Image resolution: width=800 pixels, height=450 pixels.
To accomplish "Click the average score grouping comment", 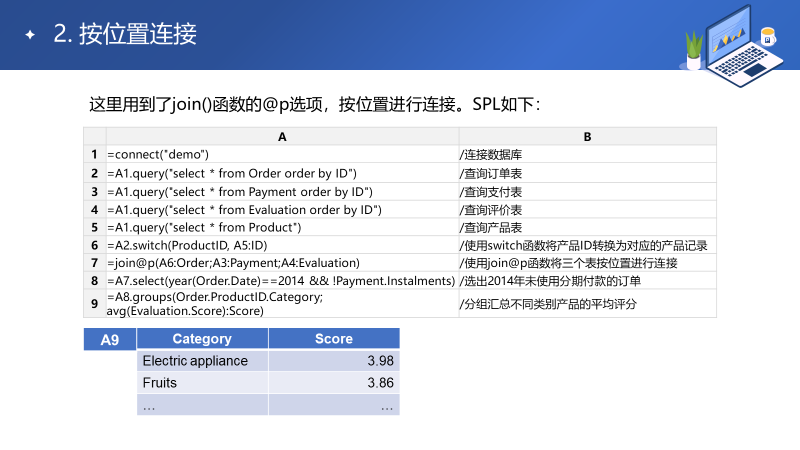I will point(548,304).
